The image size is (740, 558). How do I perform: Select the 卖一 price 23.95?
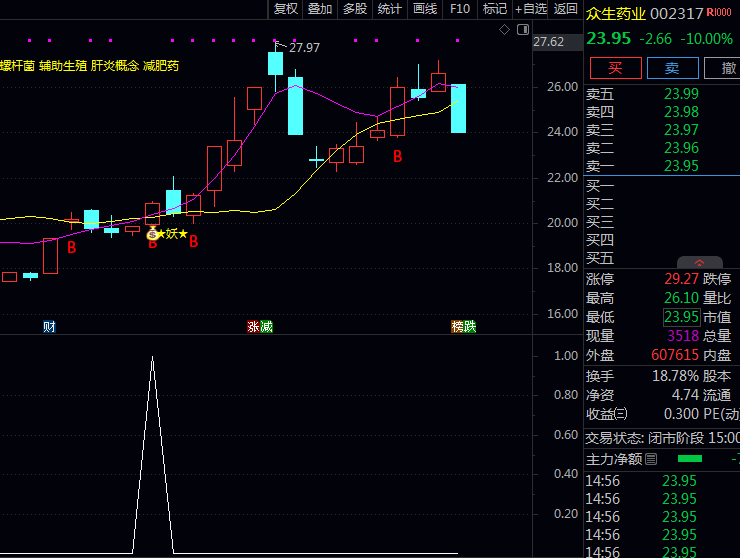click(681, 166)
